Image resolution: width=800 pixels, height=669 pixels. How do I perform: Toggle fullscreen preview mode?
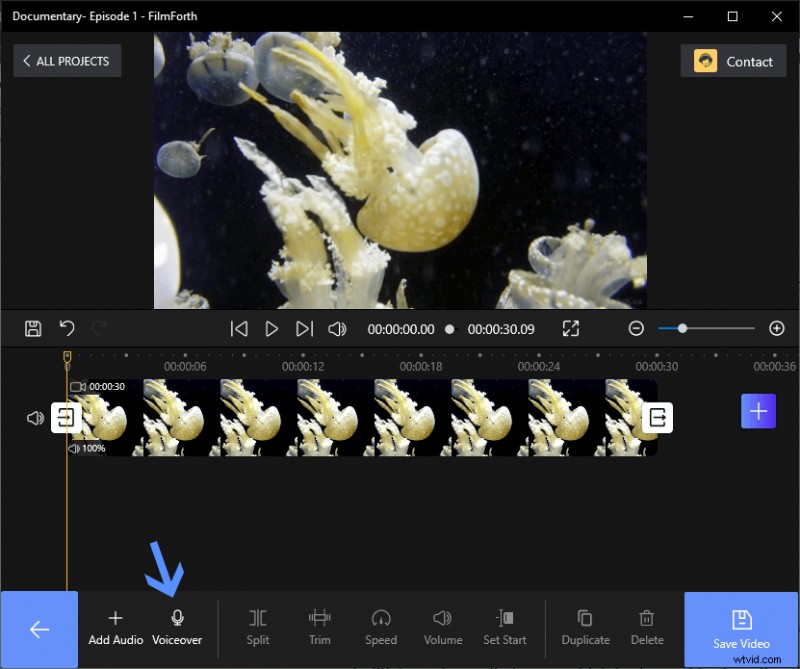click(x=571, y=328)
